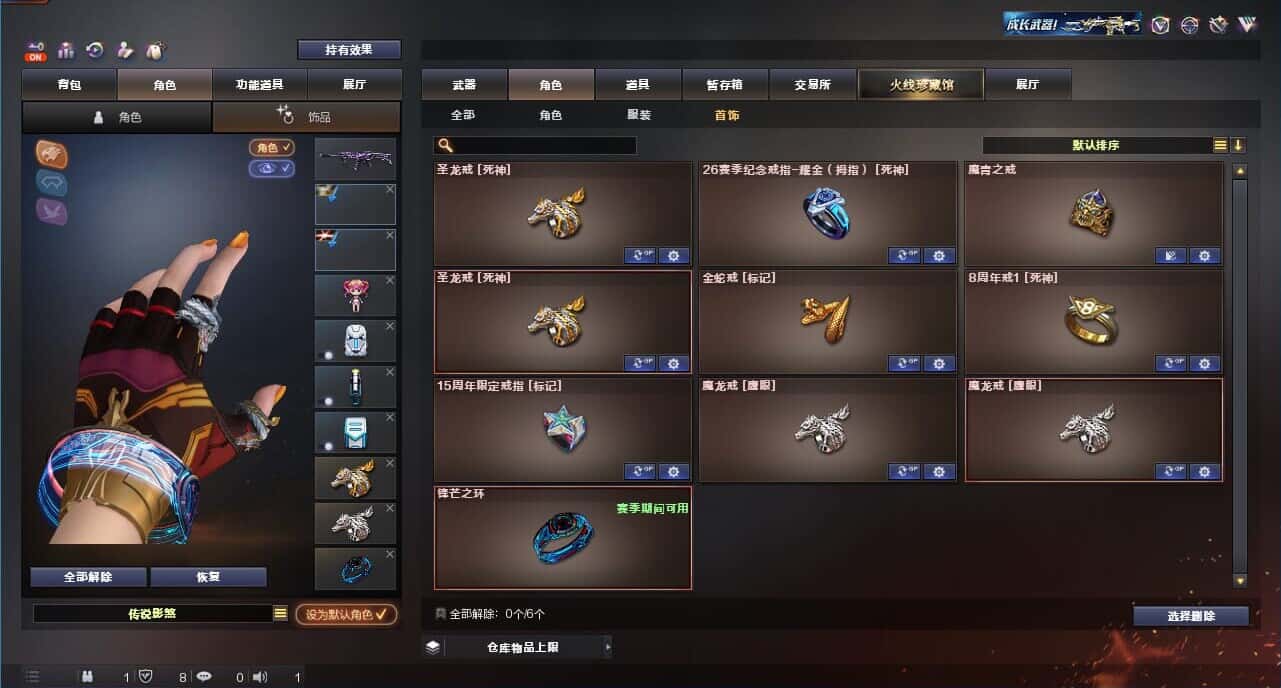Click the search magnifier icon
This screenshot has width=1281, height=688.
coord(445,145)
